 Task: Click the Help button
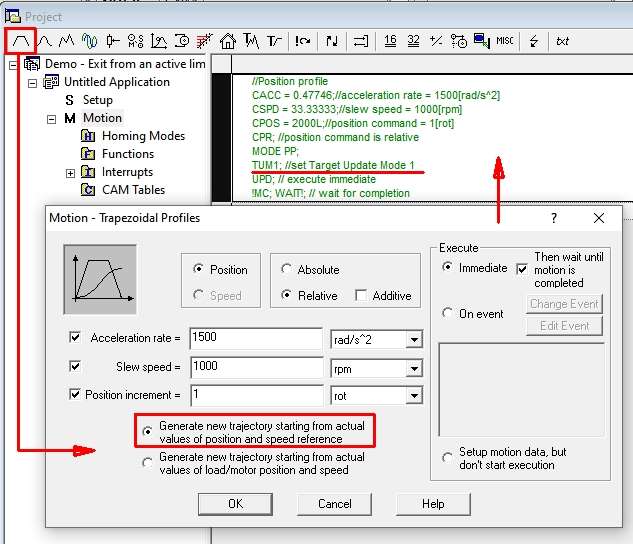[x=433, y=504]
